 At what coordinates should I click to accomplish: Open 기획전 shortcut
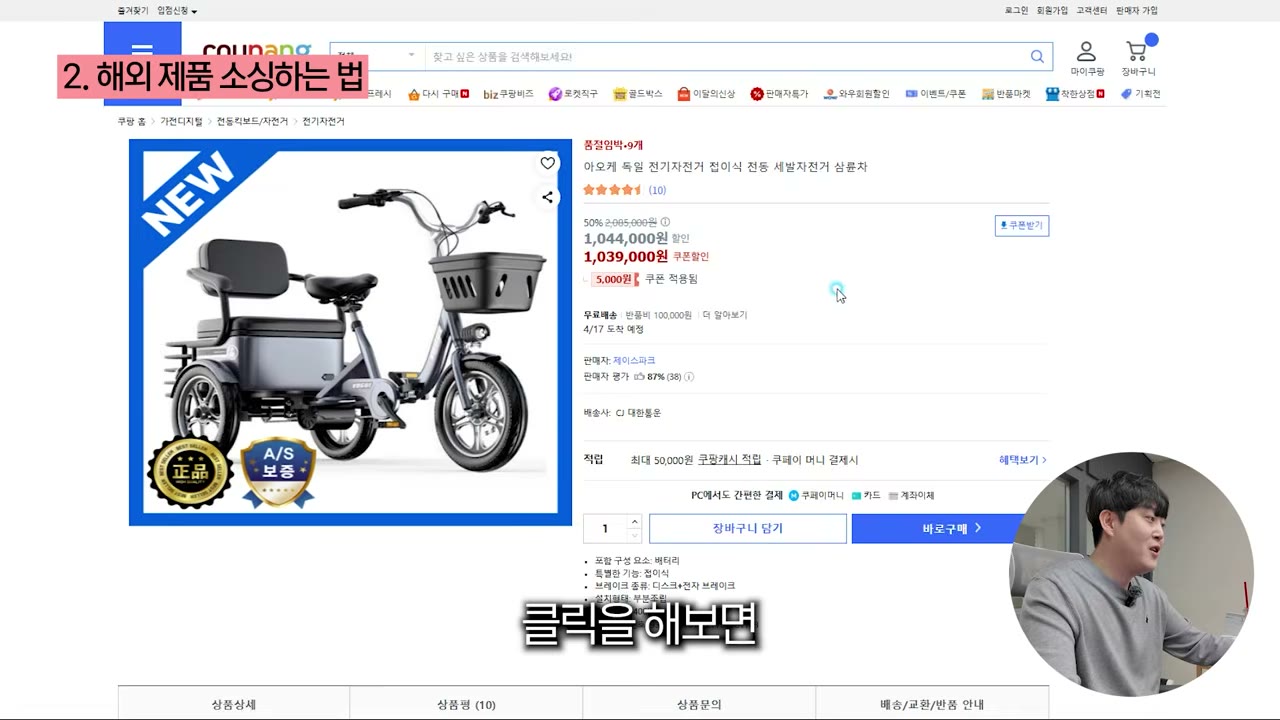[1140, 94]
